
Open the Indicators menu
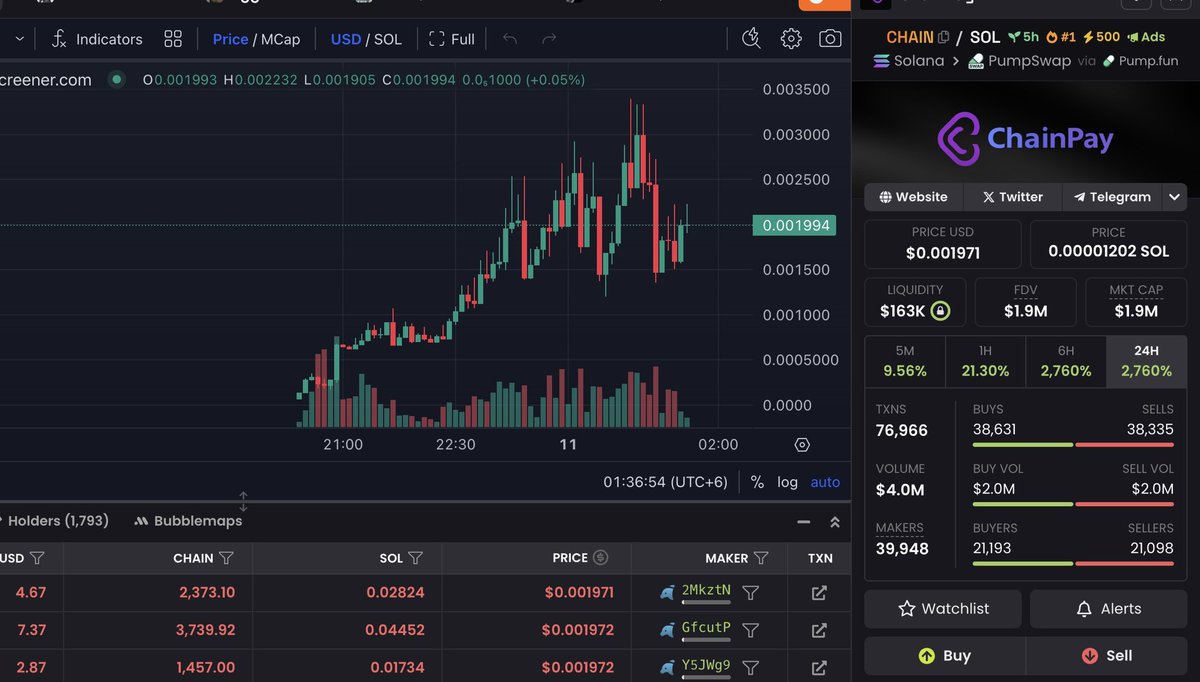coord(97,39)
